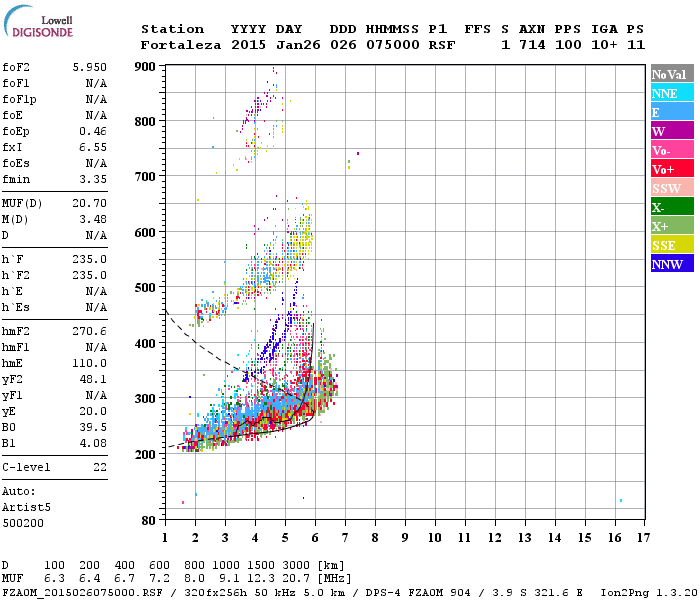Click the yF2 value 48.1

tap(93, 379)
